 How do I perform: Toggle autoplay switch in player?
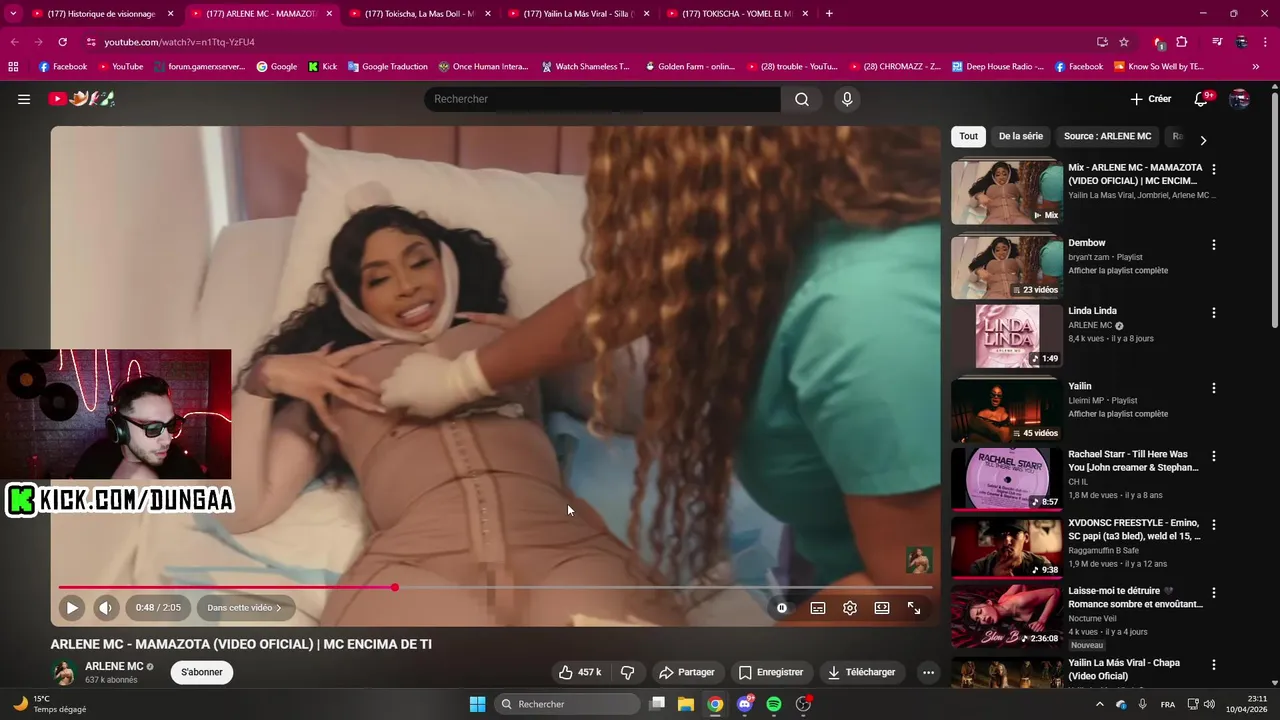782,607
